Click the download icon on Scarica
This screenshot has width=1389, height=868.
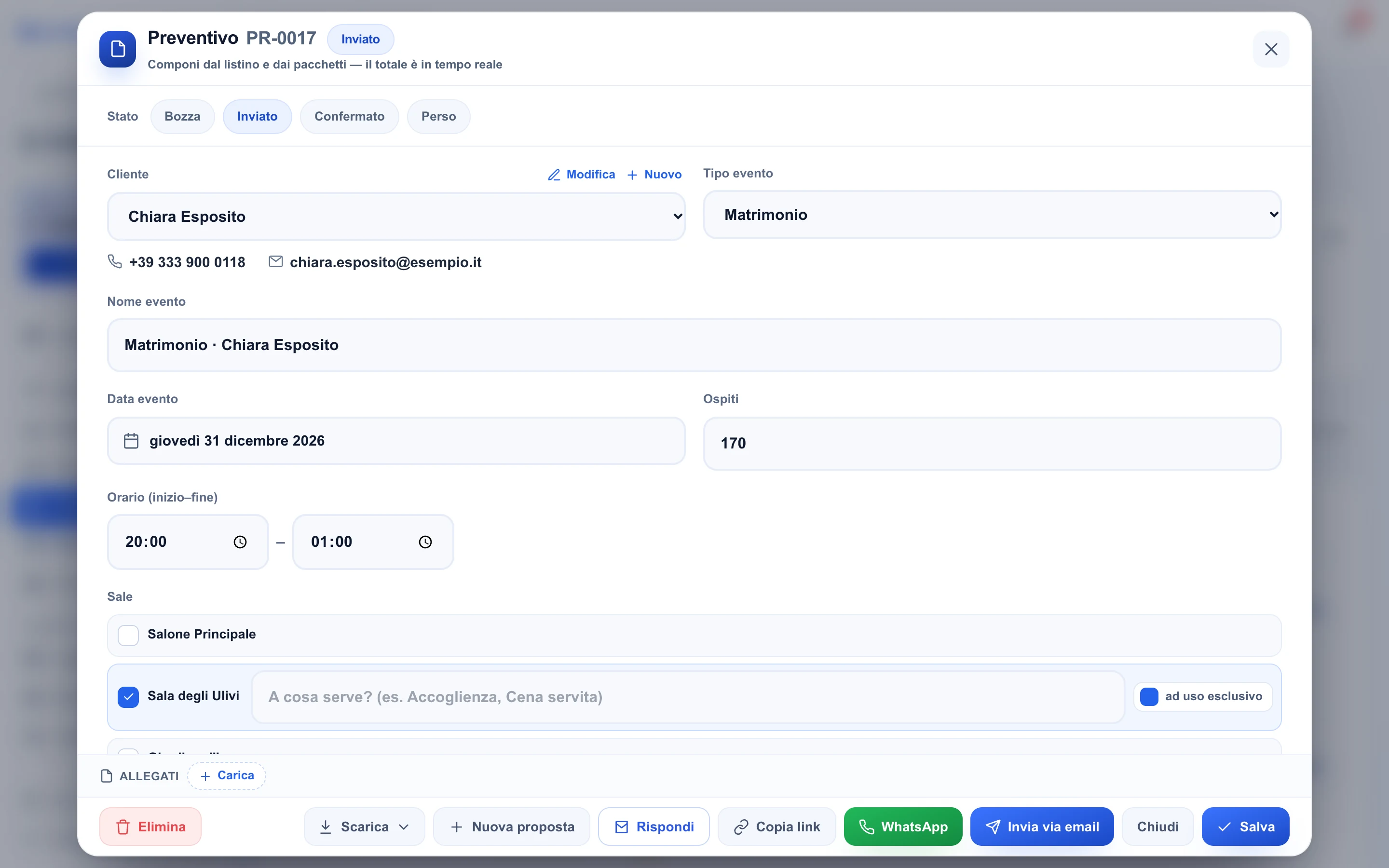click(x=326, y=827)
